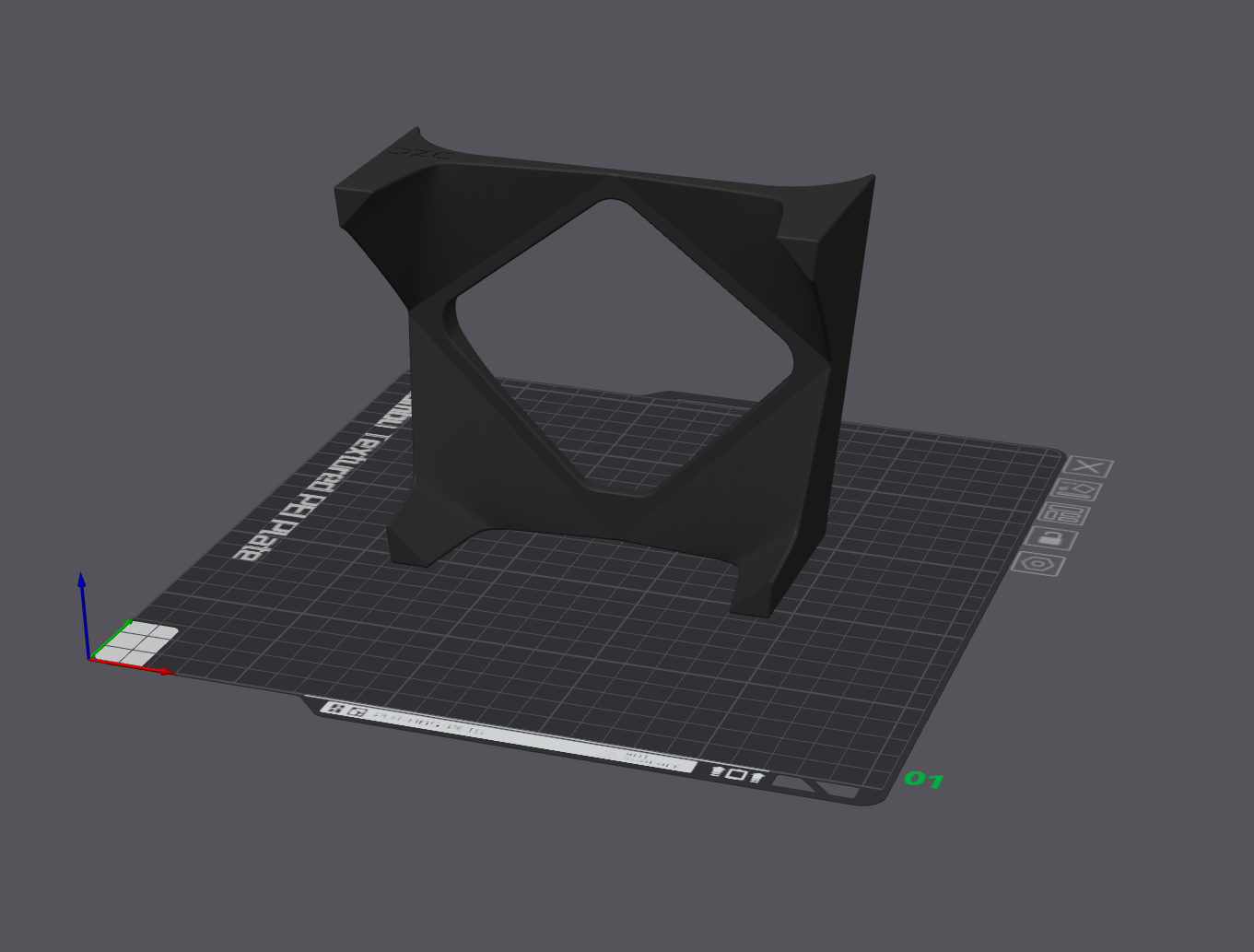Toggle the plate lock icon
Screen dimensions: 1254x952
coord(1049,538)
